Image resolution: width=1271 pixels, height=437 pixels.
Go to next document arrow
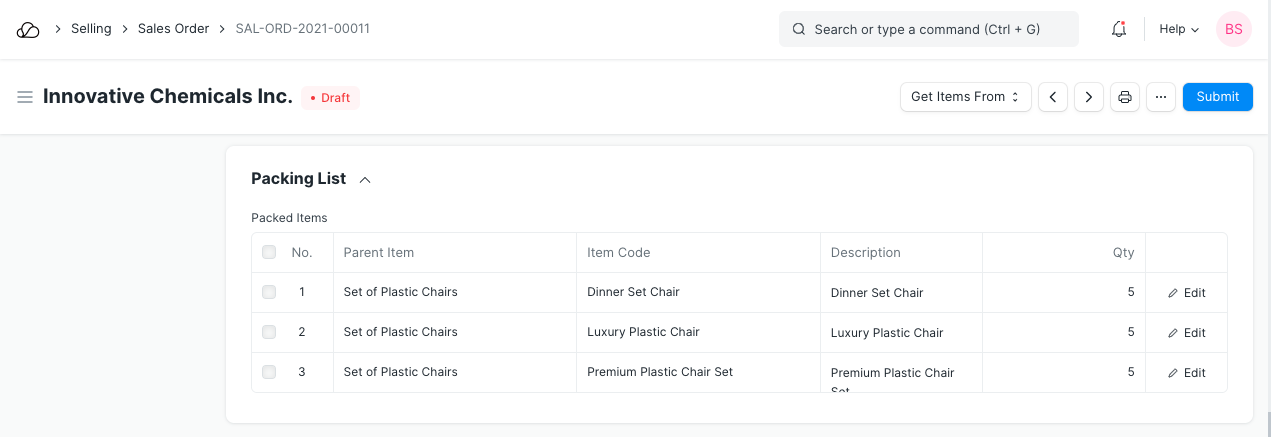pos(1088,97)
